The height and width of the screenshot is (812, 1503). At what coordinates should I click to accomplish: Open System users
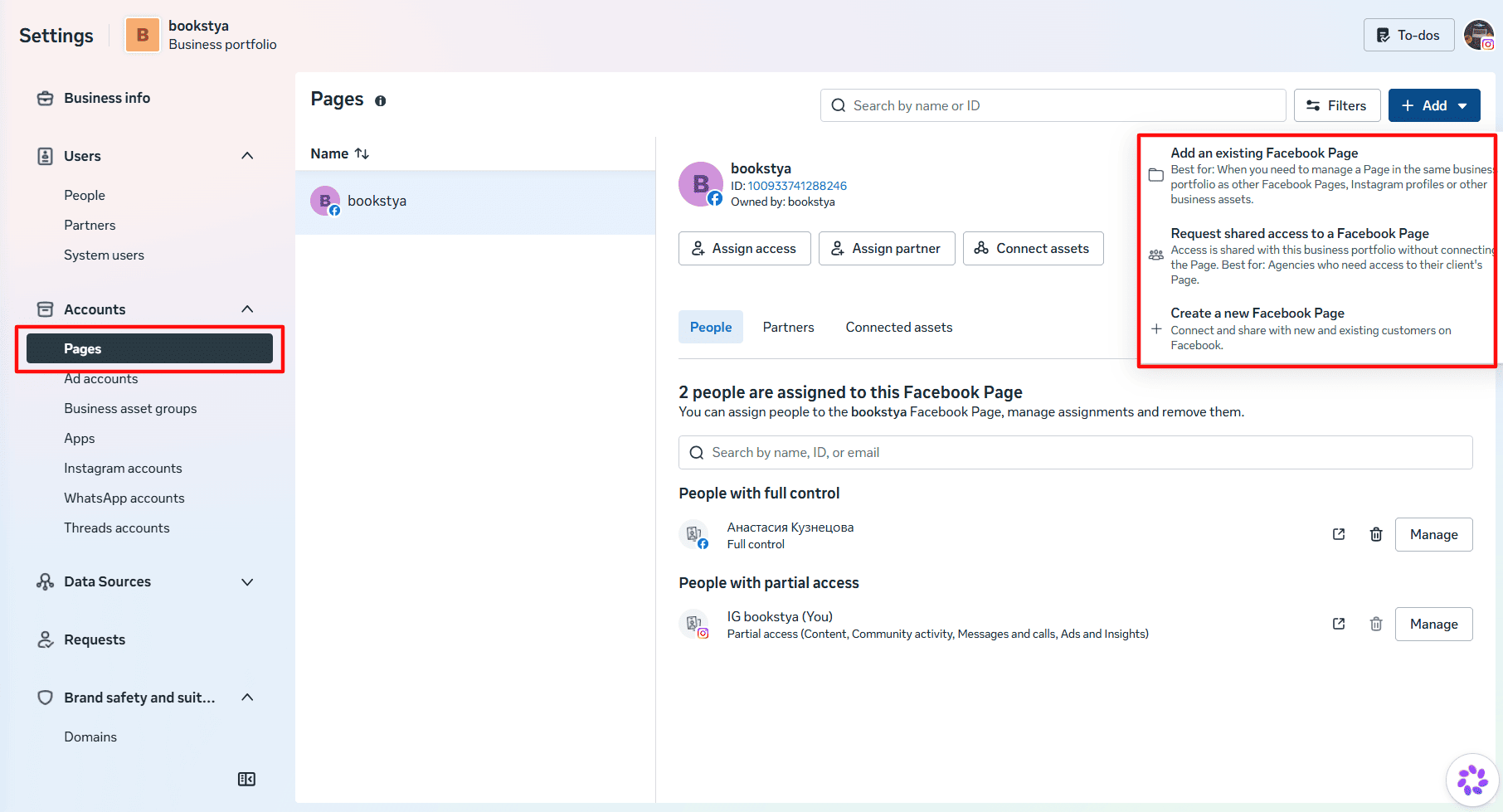[104, 255]
